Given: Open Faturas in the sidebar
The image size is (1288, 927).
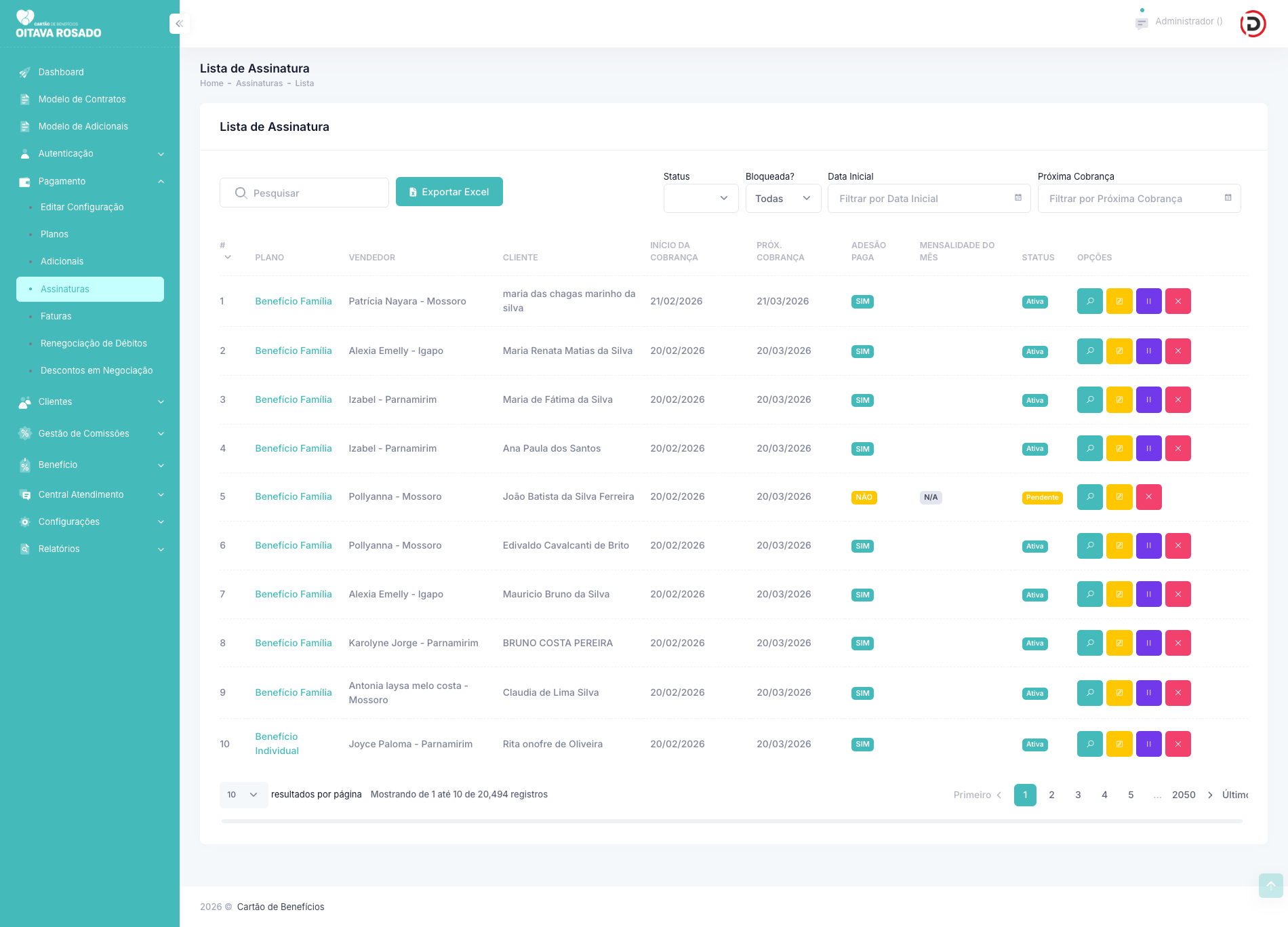Looking at the screenshot, I should click(56, 316).
